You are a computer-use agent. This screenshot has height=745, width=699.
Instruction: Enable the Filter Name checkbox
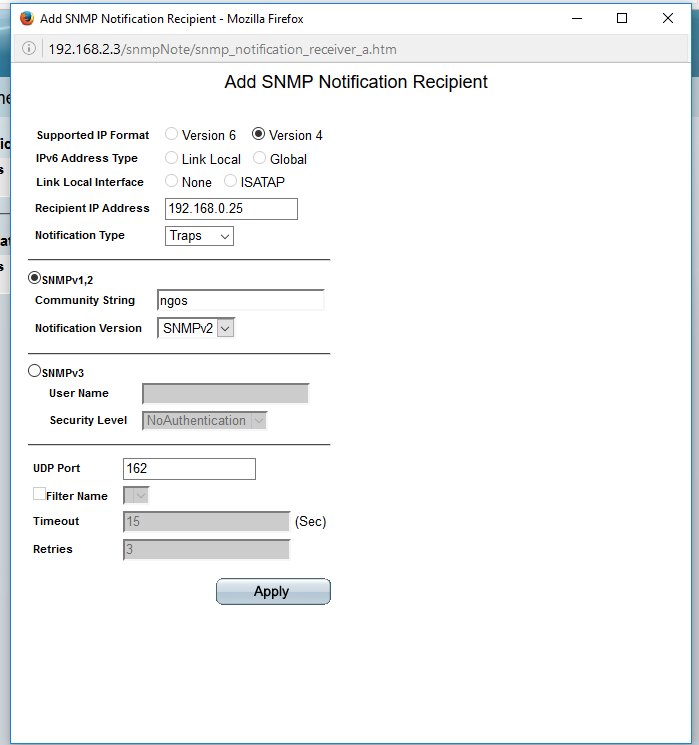[x=39, y=494]
